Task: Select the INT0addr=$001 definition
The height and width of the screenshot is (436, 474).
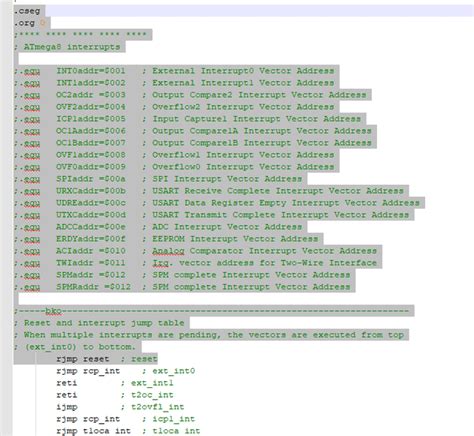Action: [91, 71]
